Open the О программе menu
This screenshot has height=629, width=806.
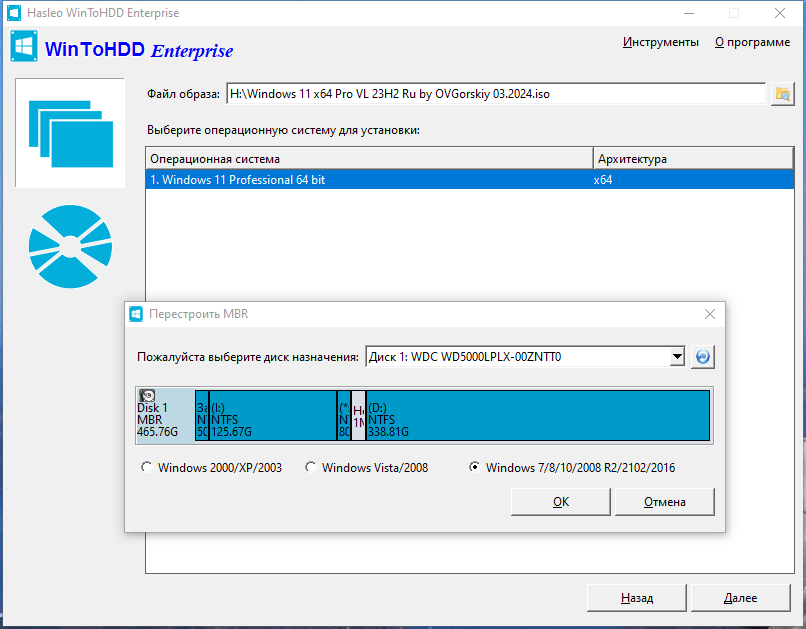pyautogui.click(x=751, y=42)
